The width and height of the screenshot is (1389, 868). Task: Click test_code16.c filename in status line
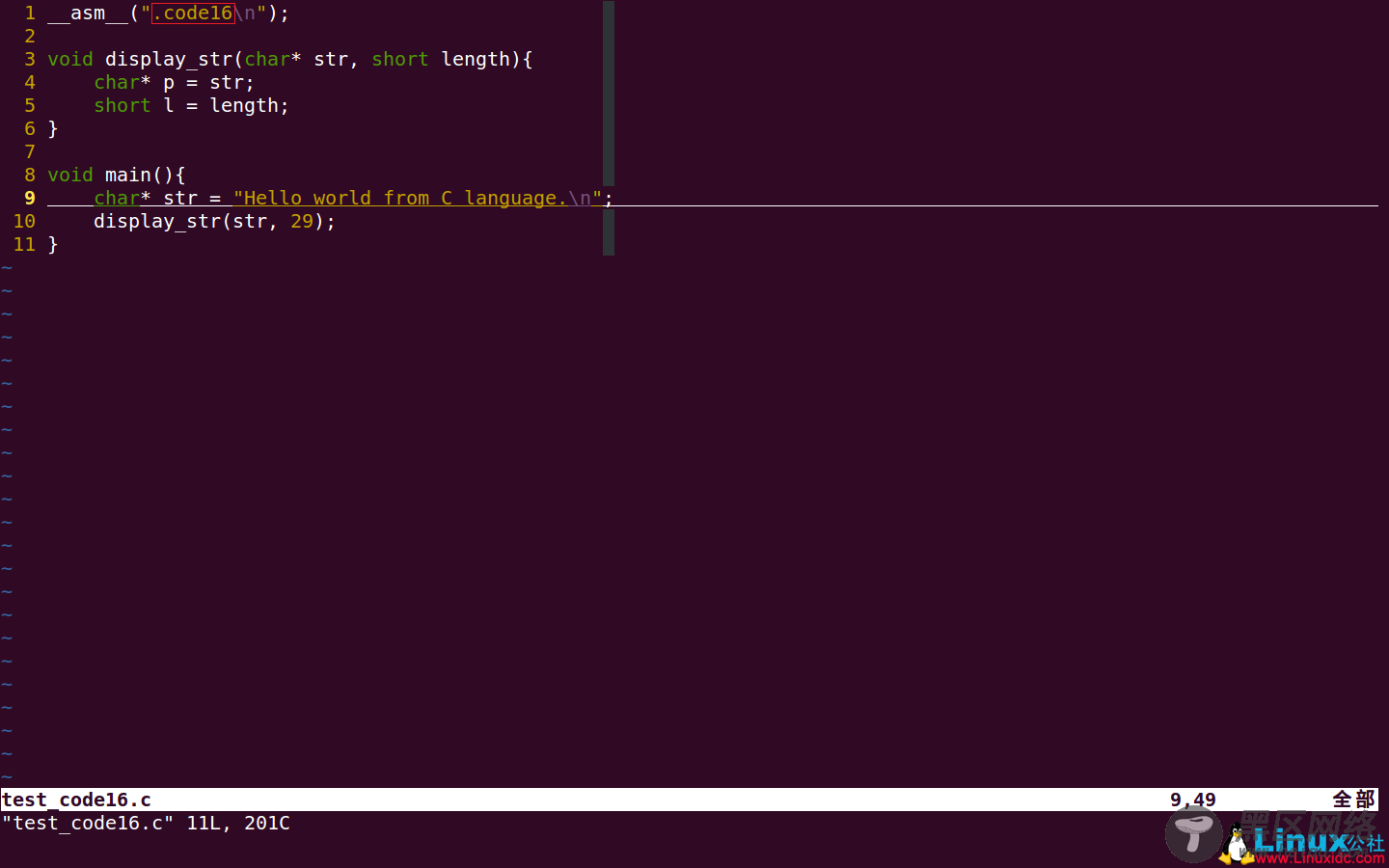[x=76, y=800]
